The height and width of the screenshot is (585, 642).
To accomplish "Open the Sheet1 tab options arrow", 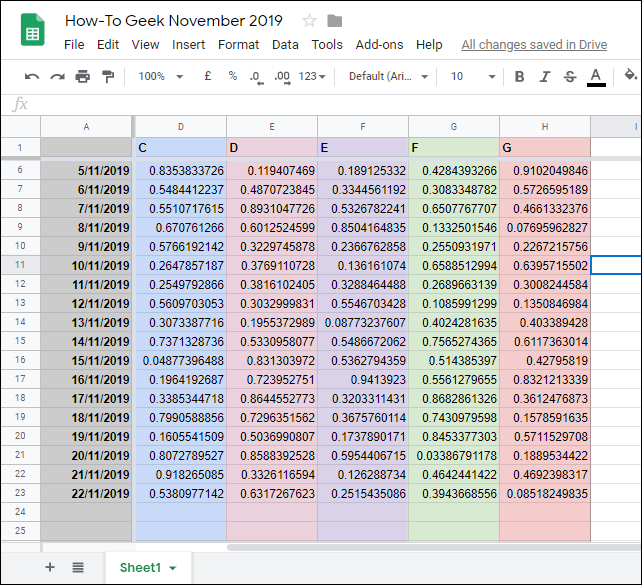I will [173, 568].
